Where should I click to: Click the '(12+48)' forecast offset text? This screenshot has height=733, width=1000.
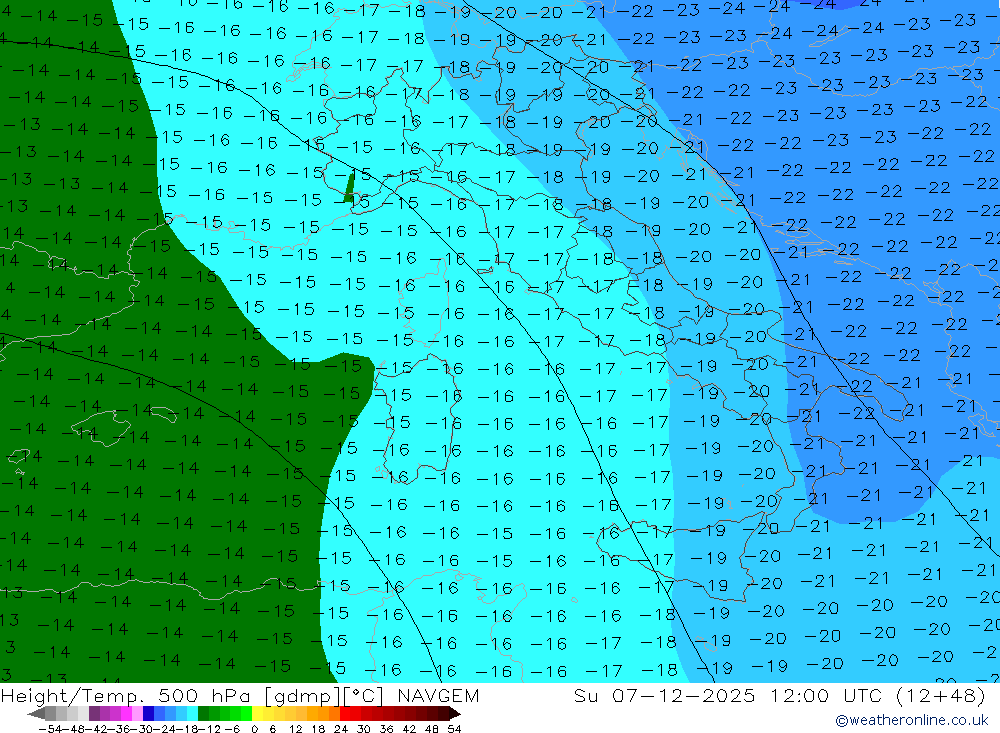tap(941, 696)
